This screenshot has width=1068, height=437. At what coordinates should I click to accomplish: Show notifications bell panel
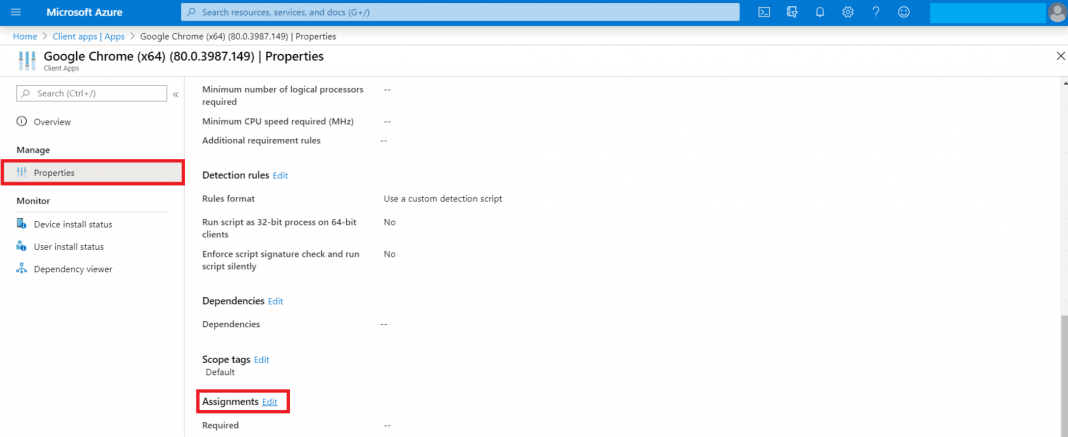(820, 12)
